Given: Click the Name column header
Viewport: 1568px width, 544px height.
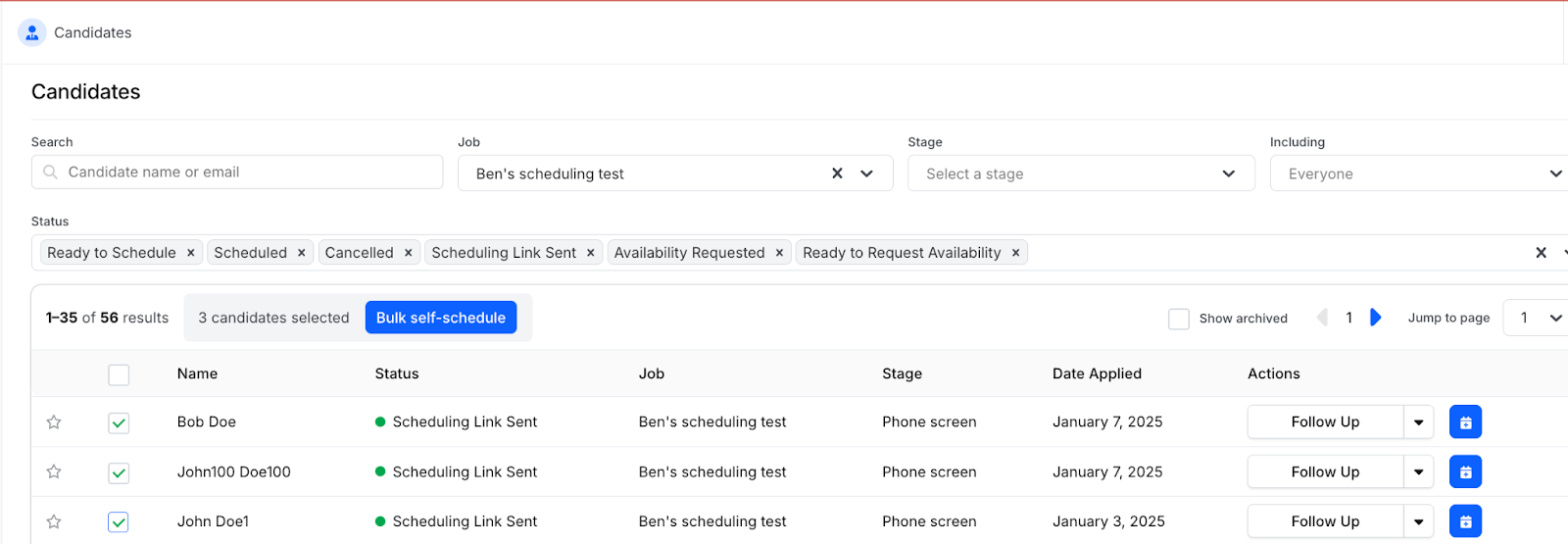Looking at the screenshot, I should click(197, 373).
